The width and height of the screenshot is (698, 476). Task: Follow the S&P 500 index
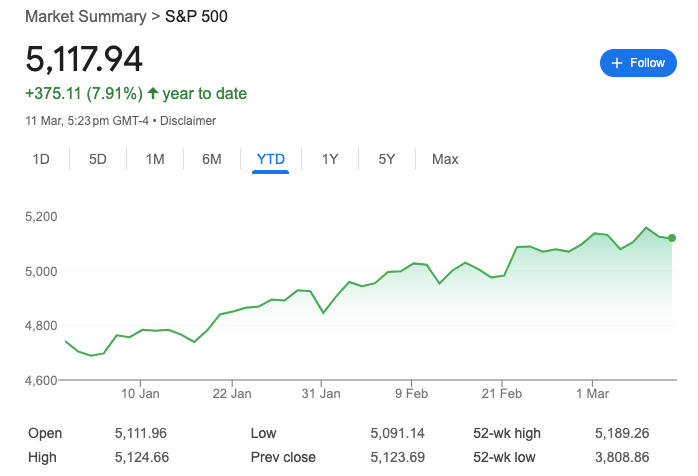(x=638, y=63)
